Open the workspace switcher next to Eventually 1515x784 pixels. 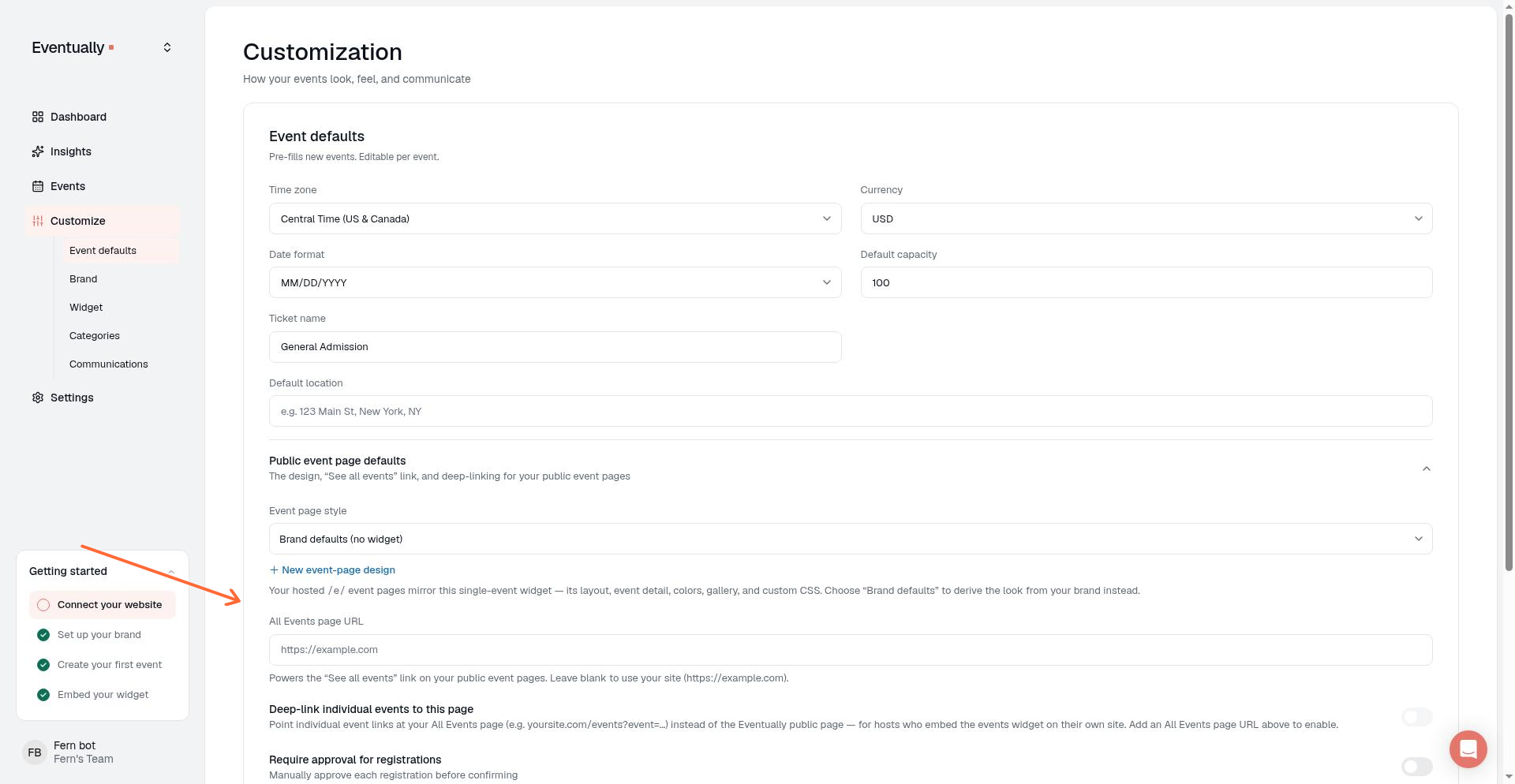167,47
